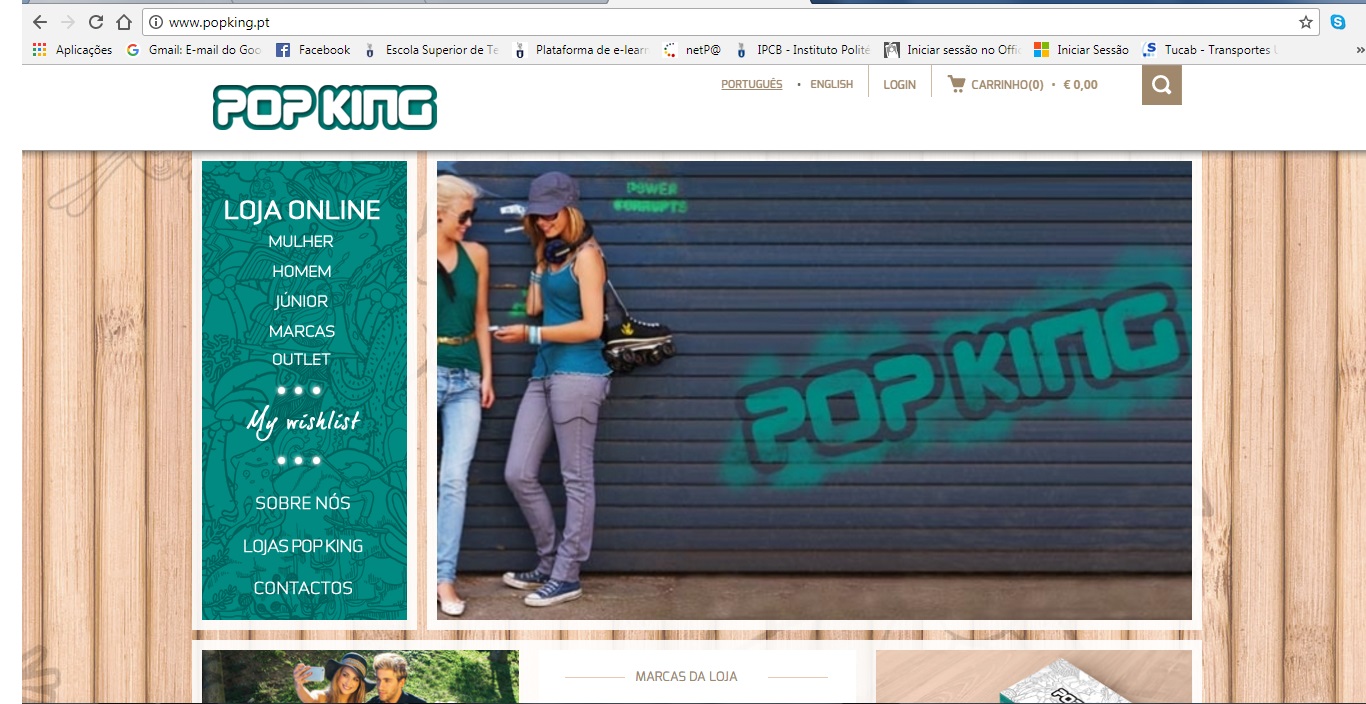Select Marcas in the sidebar menu
This screenshot has width=1366, height=704.
(x=302, y=331)
